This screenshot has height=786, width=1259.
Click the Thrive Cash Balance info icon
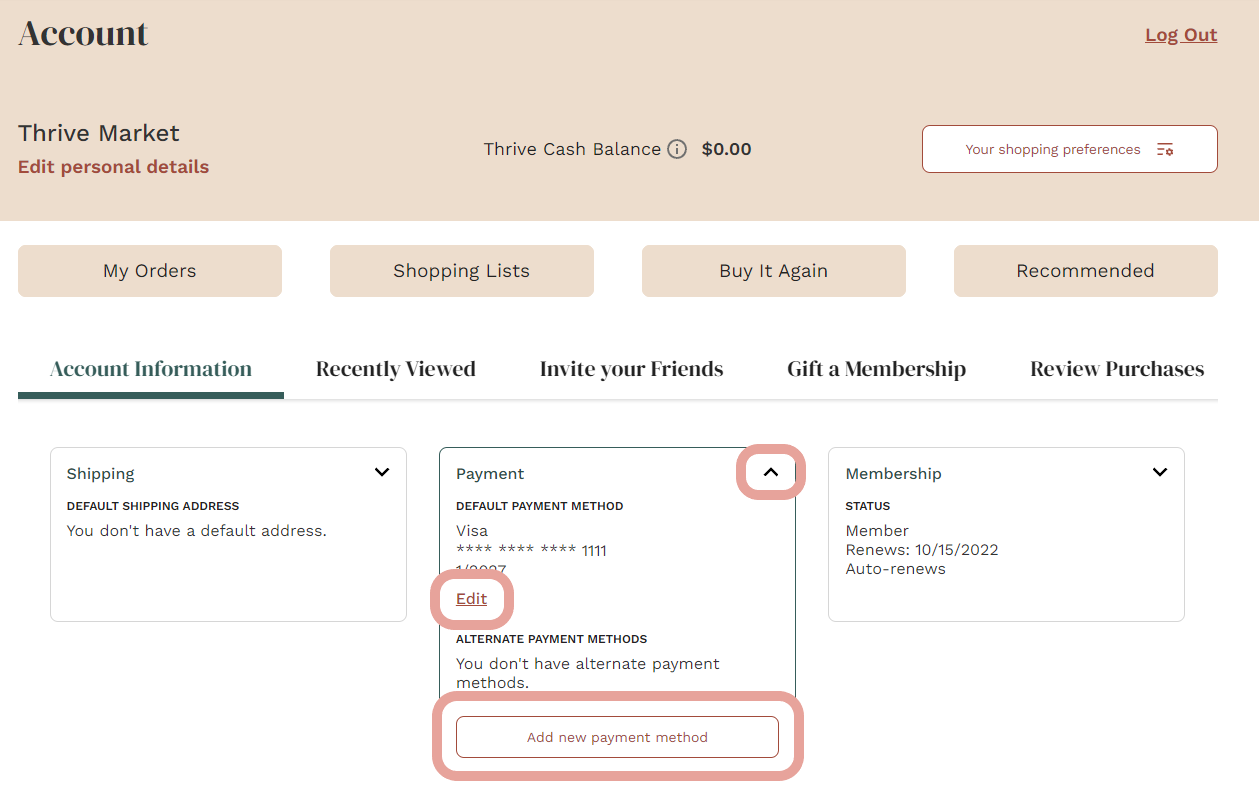(676, 148)
